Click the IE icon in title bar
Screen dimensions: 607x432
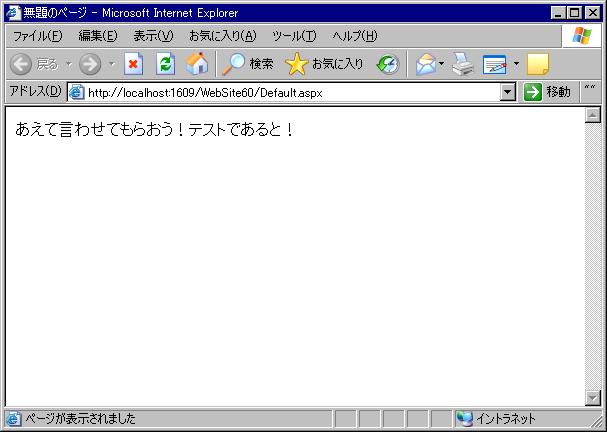click(14, 13)
